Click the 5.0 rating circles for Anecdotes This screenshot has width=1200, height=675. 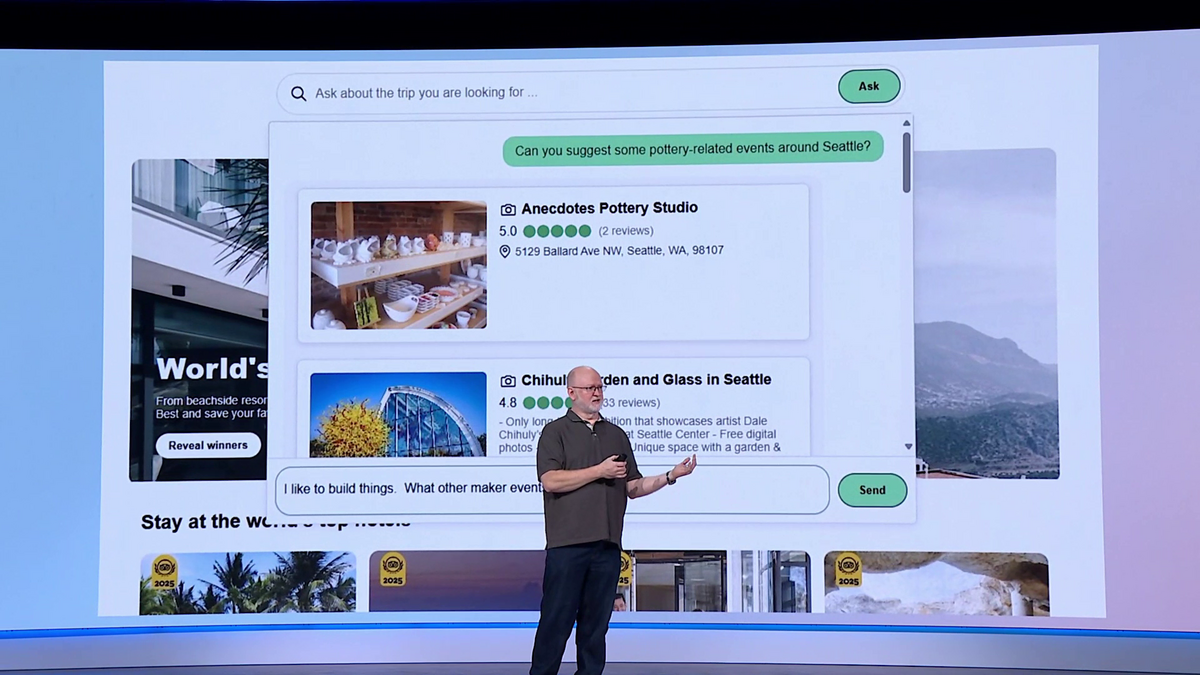coord(557,231)
